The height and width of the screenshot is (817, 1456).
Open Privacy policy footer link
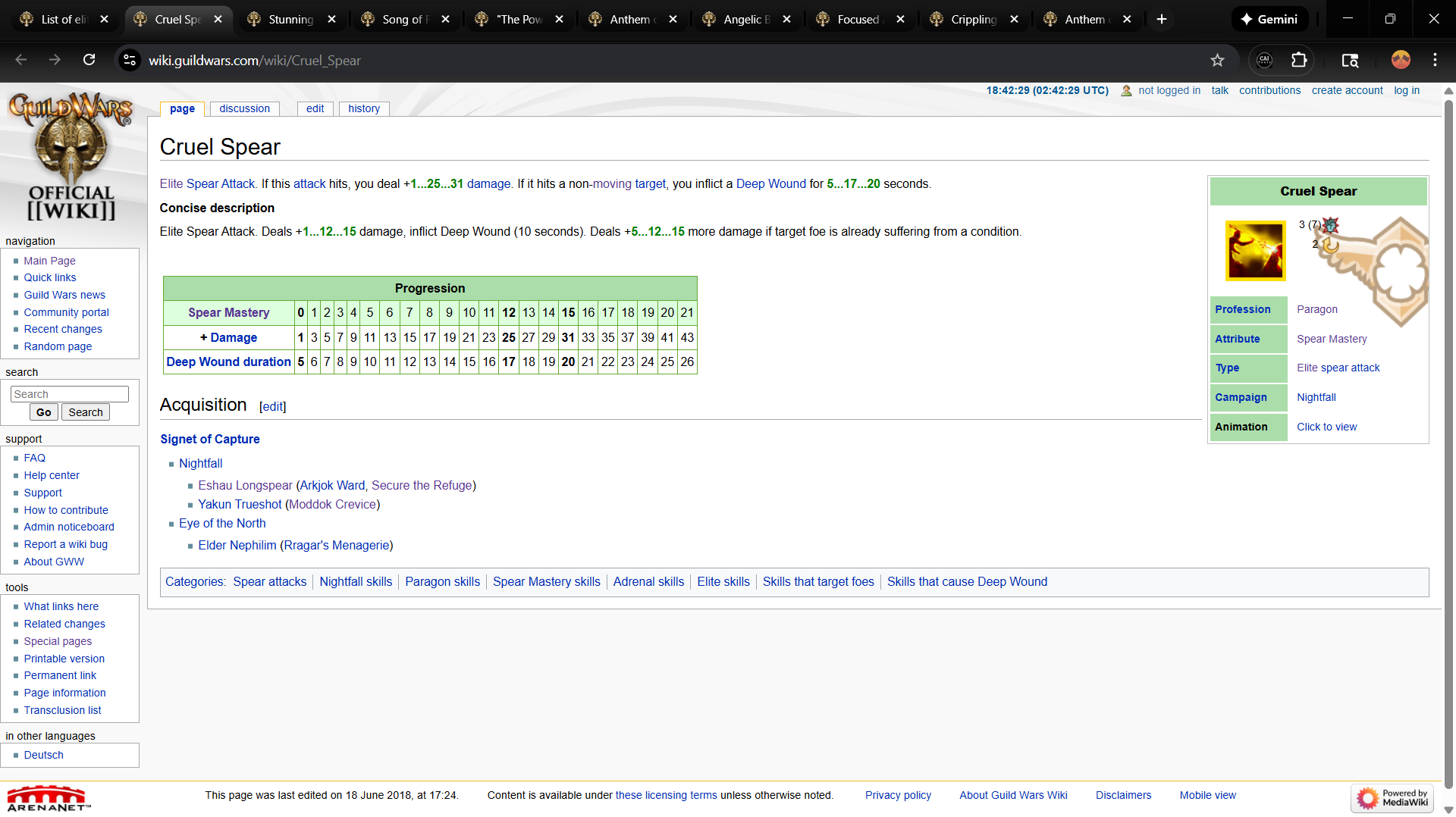click(x=898, y=795)
